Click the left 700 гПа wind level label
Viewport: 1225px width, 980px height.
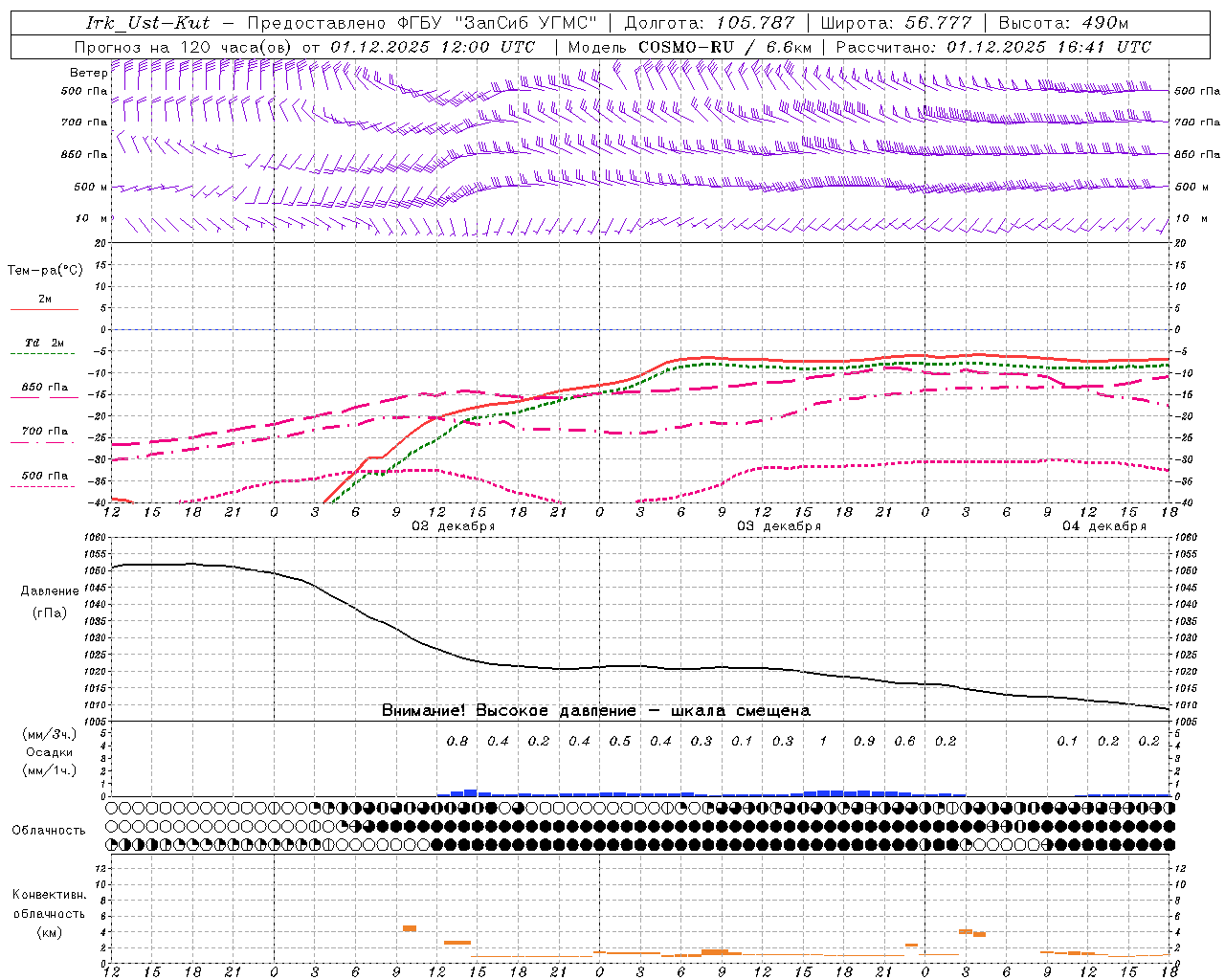pyautogui.click(x=84, y=122)
